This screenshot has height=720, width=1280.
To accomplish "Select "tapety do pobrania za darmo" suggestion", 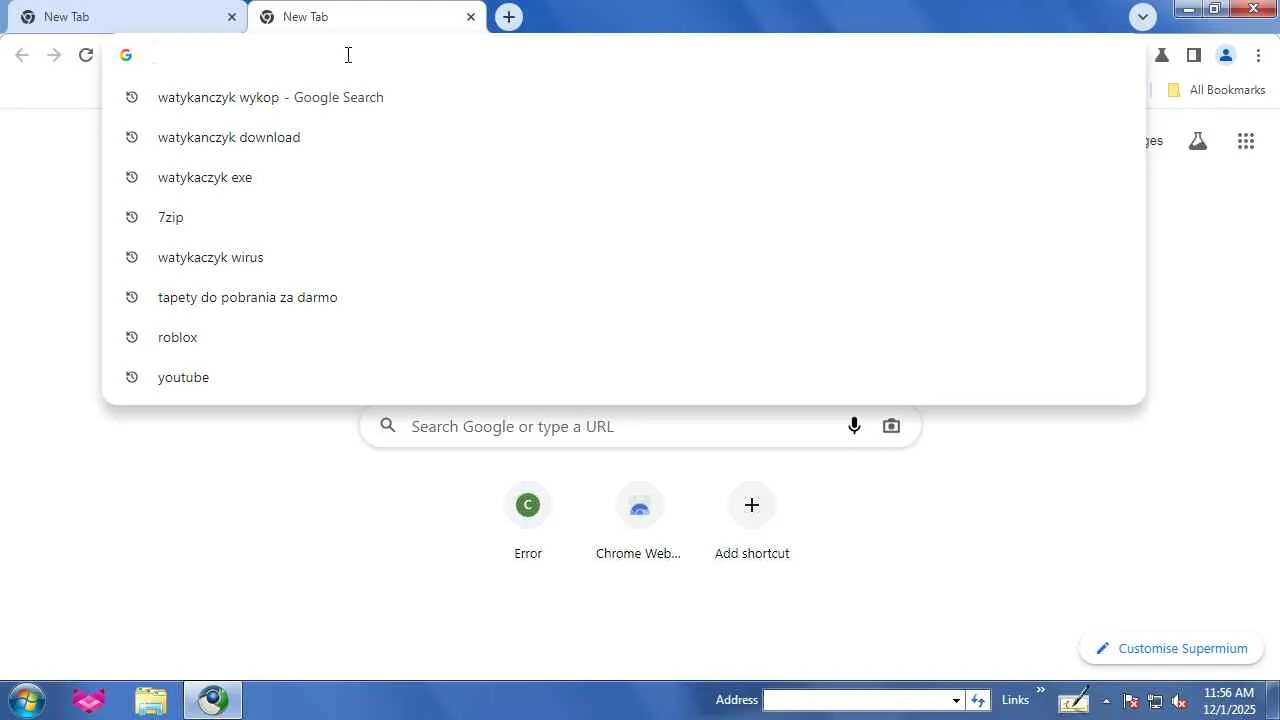I will 624,297.
